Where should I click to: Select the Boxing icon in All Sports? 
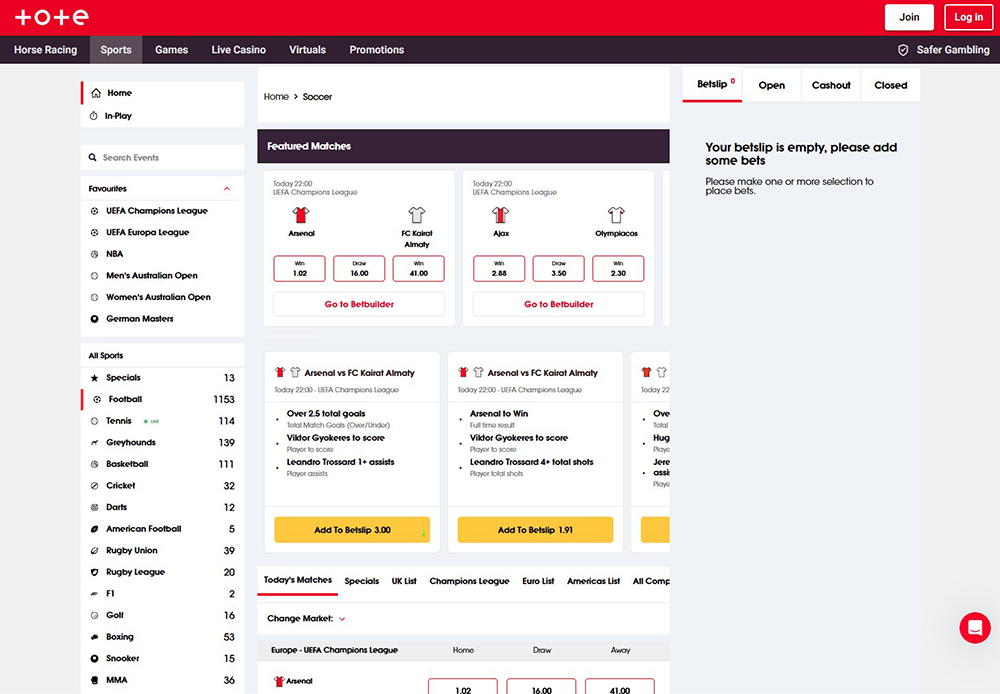tap(95, 637)
